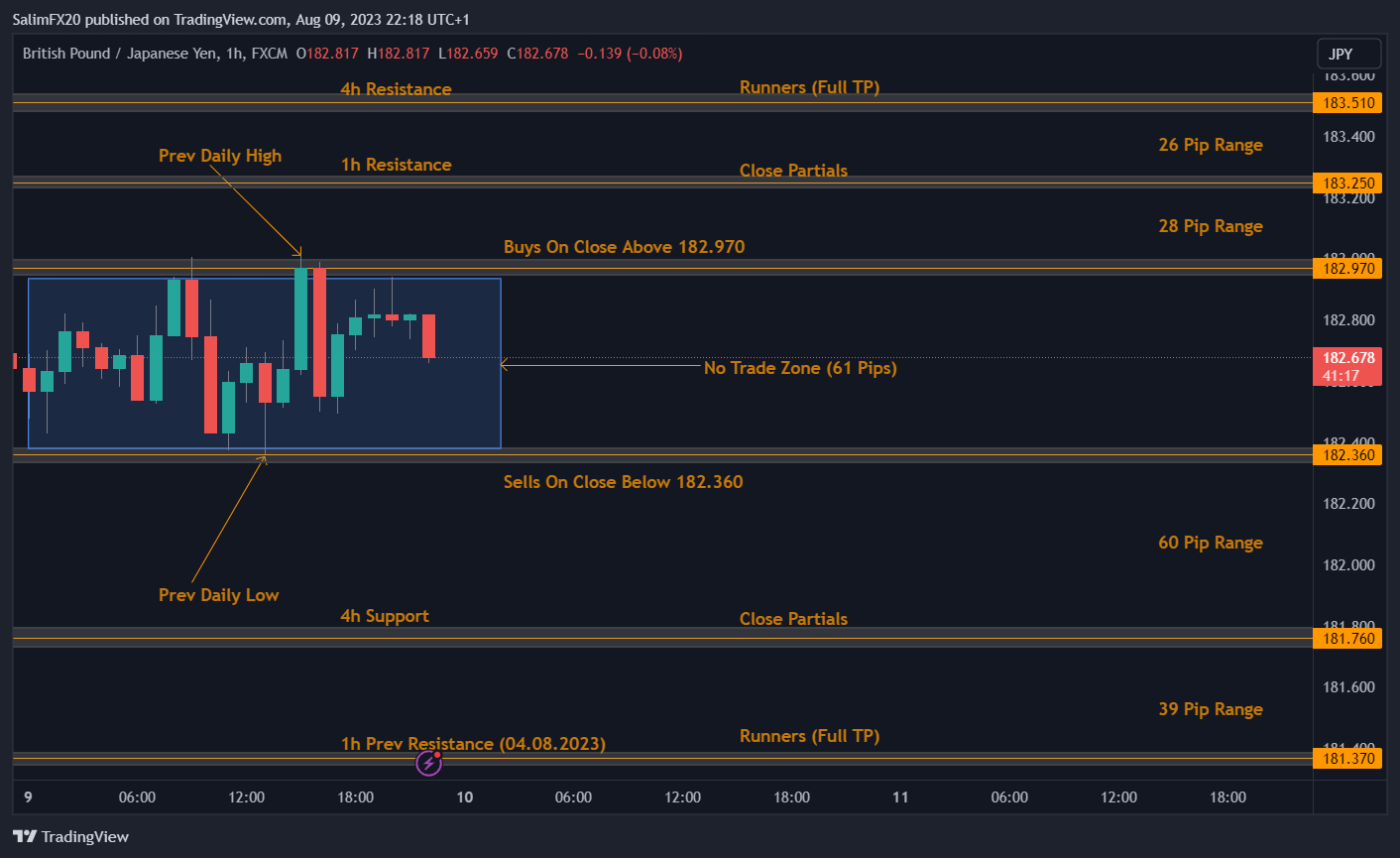Click the SalimFX20 publisher name text

[x=47, y=19]
